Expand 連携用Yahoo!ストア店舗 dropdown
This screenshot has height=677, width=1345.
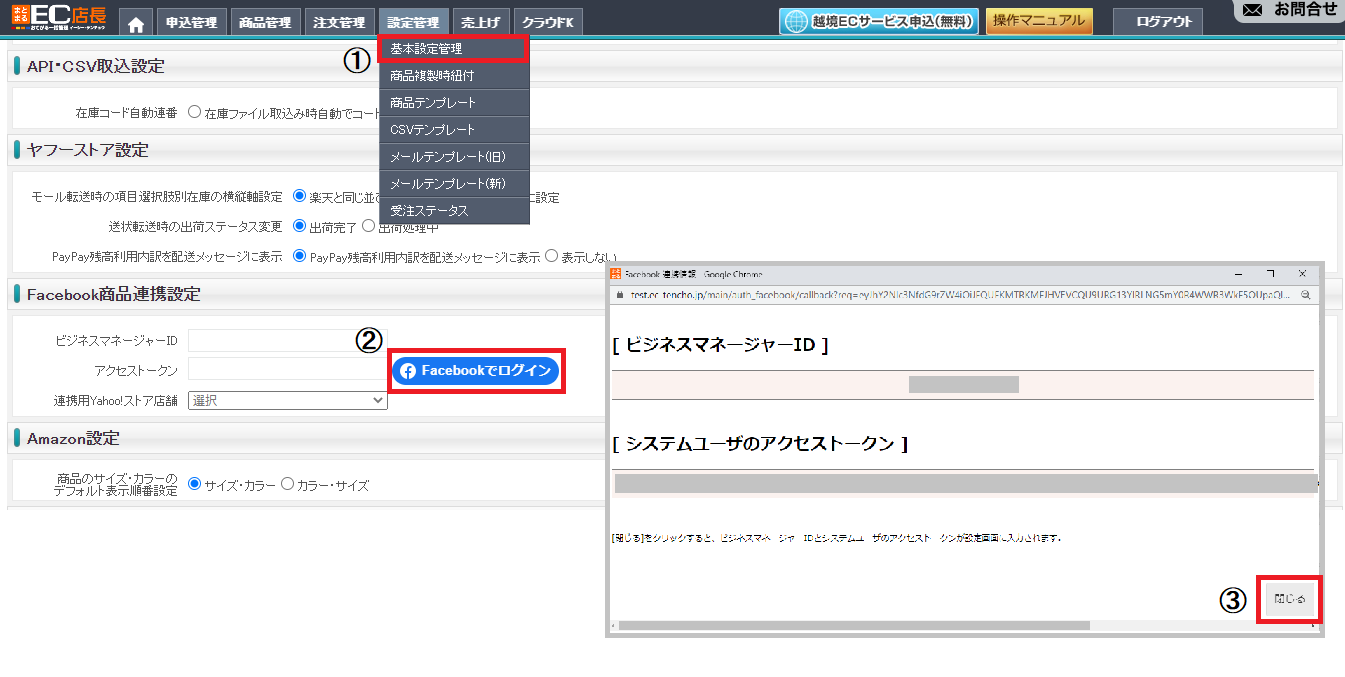coord(288,400)
